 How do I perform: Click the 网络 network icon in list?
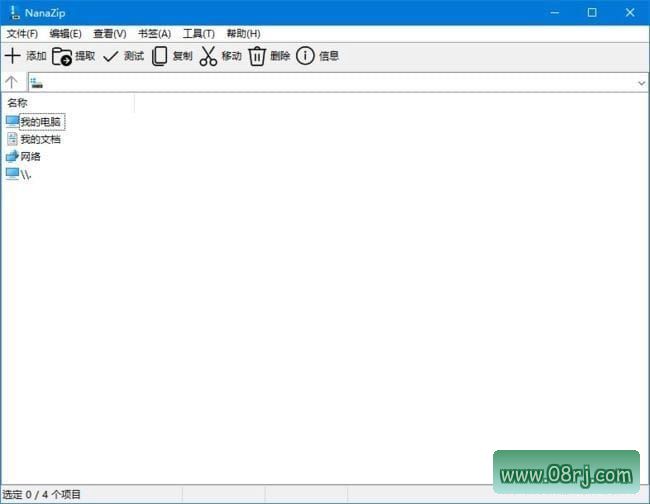12,156
